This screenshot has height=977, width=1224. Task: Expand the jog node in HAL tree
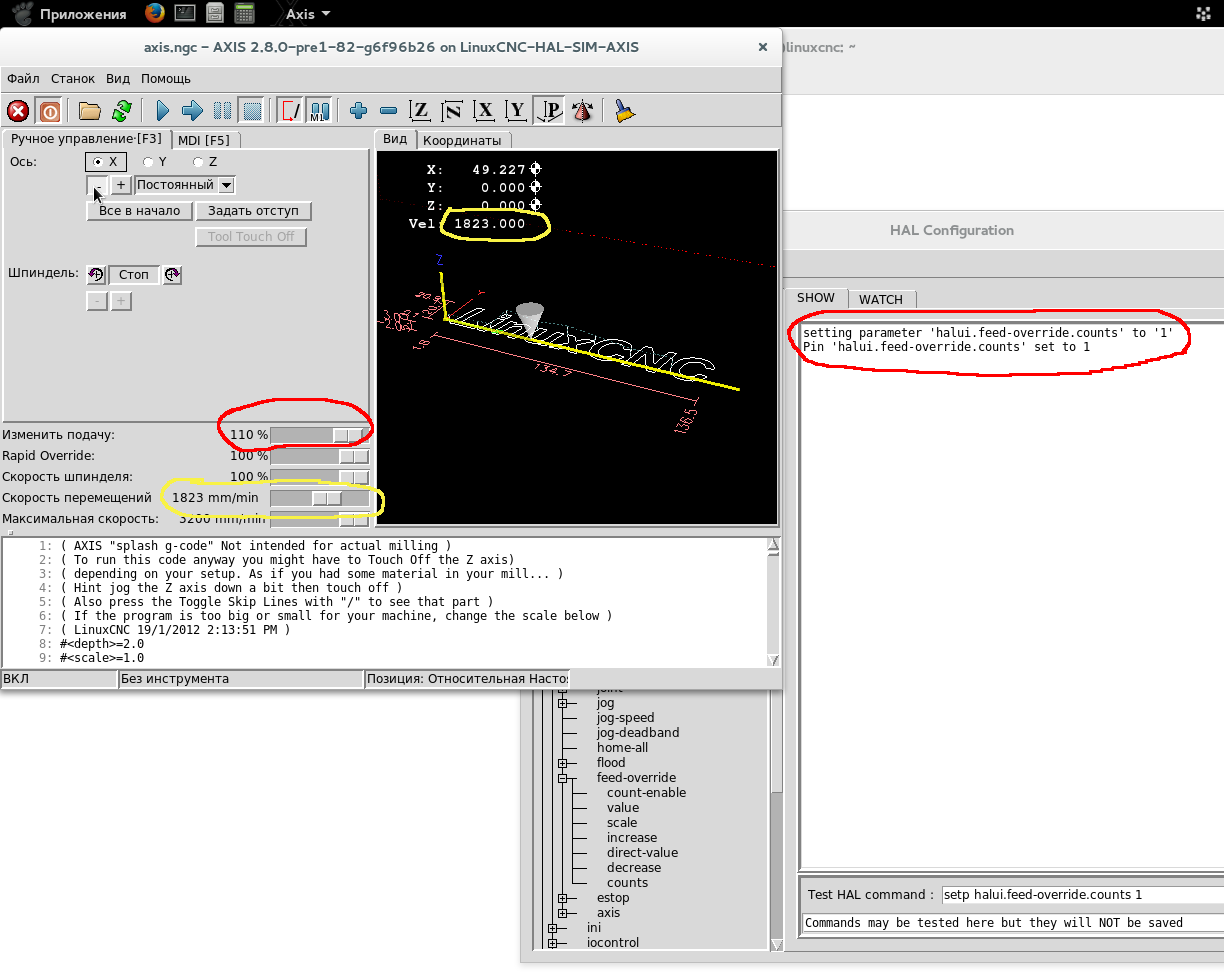click(563, 703)
